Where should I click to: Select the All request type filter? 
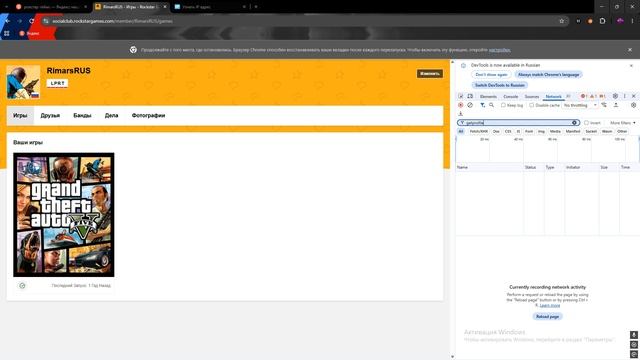pos(461,131)
